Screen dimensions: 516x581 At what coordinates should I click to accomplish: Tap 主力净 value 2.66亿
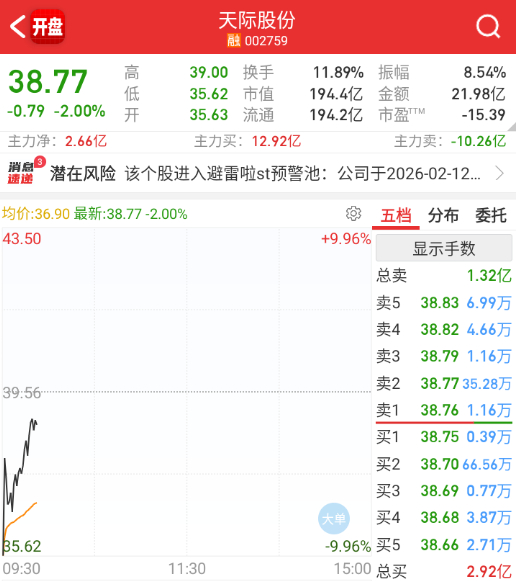pyautogui.click(x=86, y=141)
